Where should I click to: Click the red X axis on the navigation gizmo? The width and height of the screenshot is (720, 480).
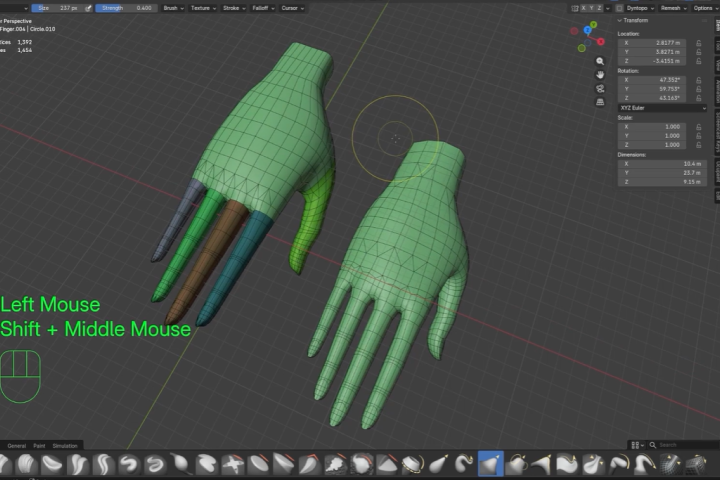600,42
